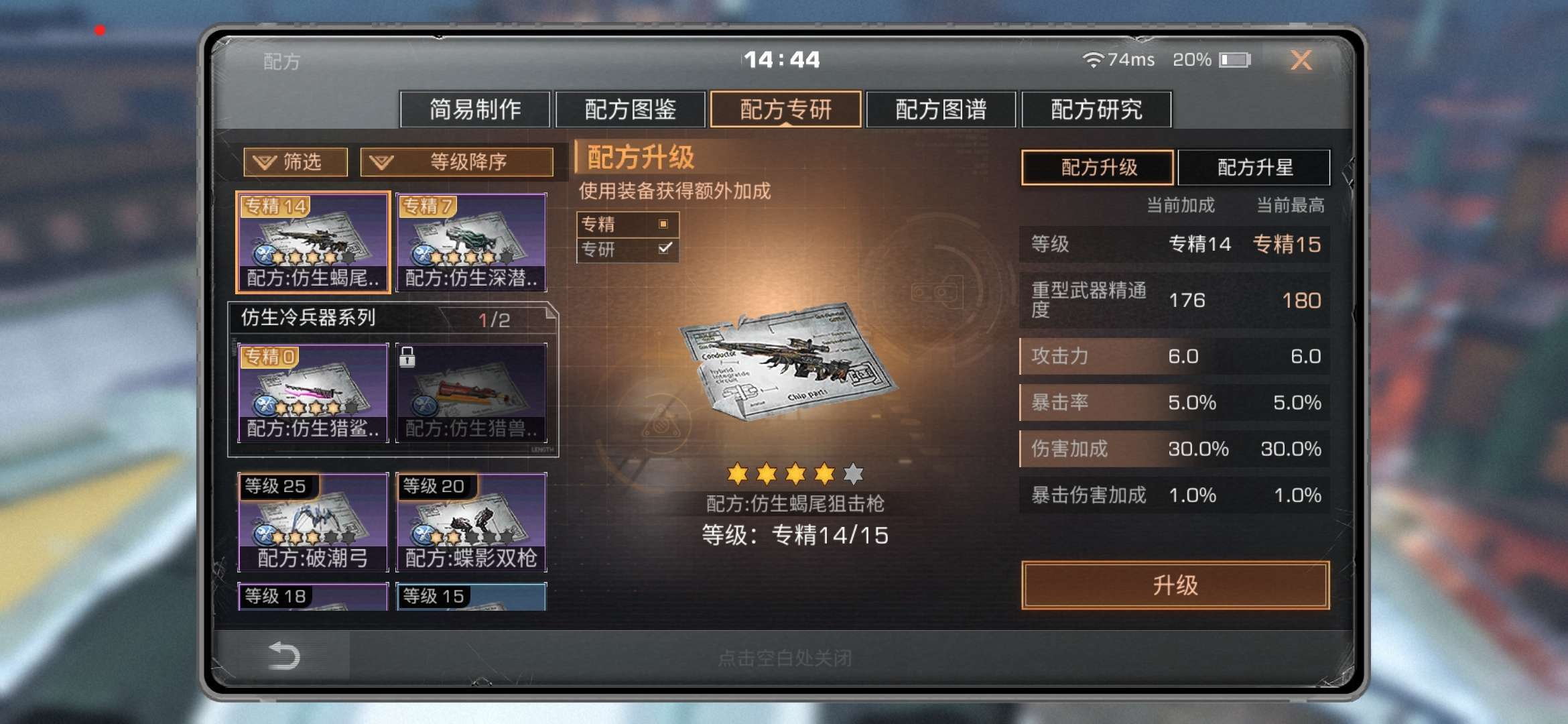Click the central sniper rifle blueprint image
This screenshot has width=1568, height=724.
(788, 362)
